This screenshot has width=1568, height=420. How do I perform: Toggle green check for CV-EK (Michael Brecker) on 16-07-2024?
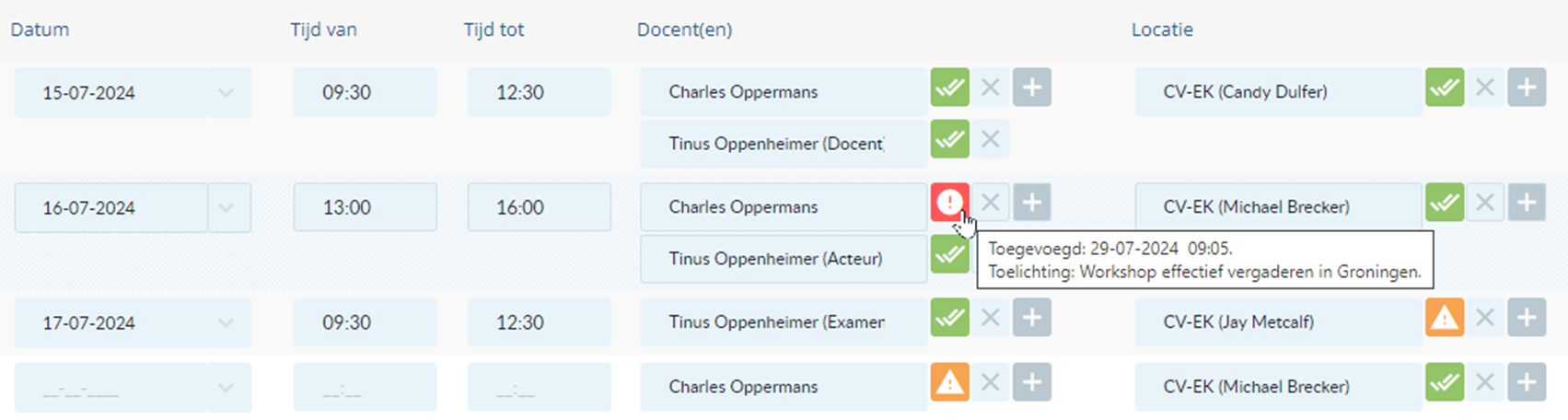[x=1445, y=202]
